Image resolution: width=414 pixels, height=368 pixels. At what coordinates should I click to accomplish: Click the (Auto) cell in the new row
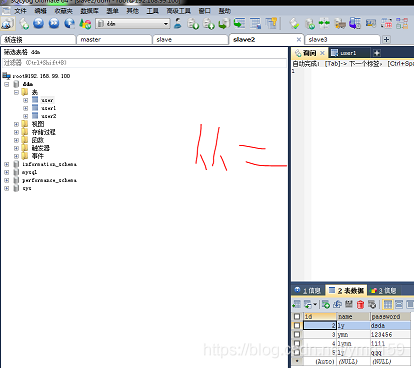pyautogui.click(x=320, y=361)
